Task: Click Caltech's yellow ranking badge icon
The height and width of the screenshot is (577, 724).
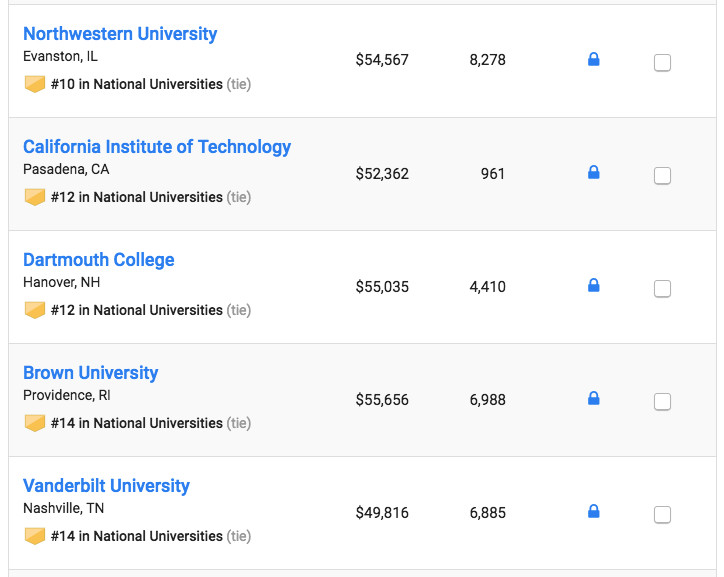Action: (x=35, y=197)
